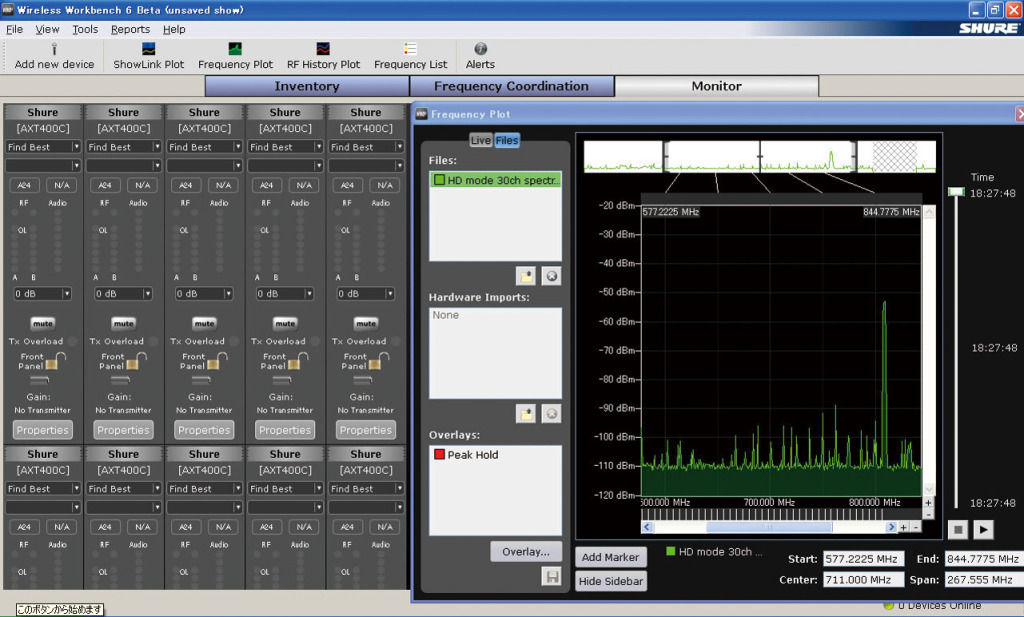Click the Start frequency field 577.2225 MHz
Viewport: 1024px width, 617px height.
863,559
